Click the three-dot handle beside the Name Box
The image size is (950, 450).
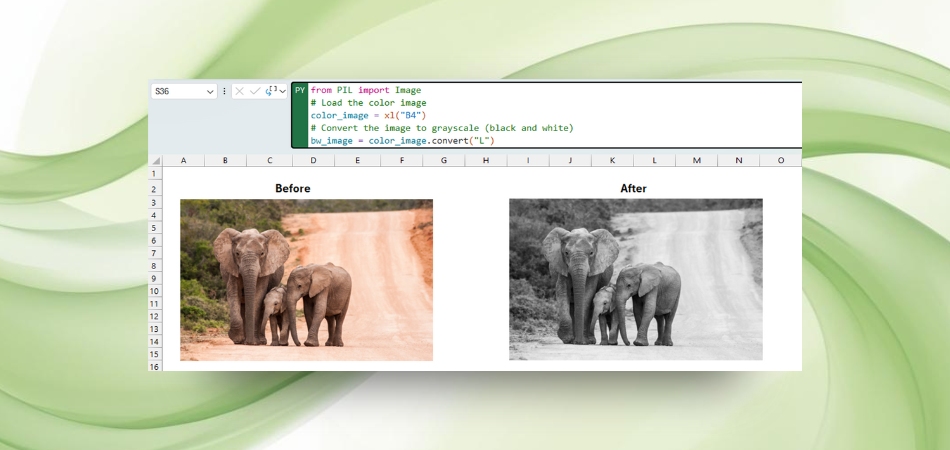point(224,91)
